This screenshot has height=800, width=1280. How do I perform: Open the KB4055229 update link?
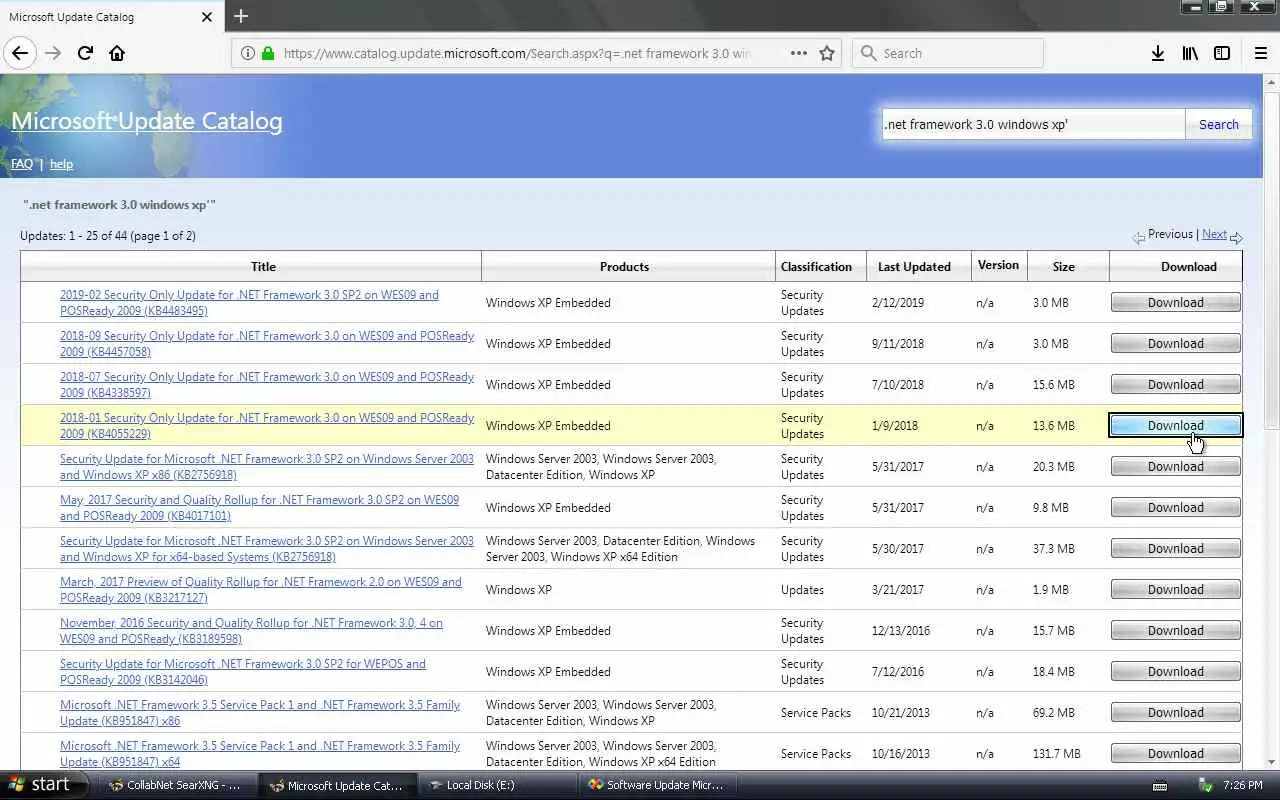click(267, 426)
